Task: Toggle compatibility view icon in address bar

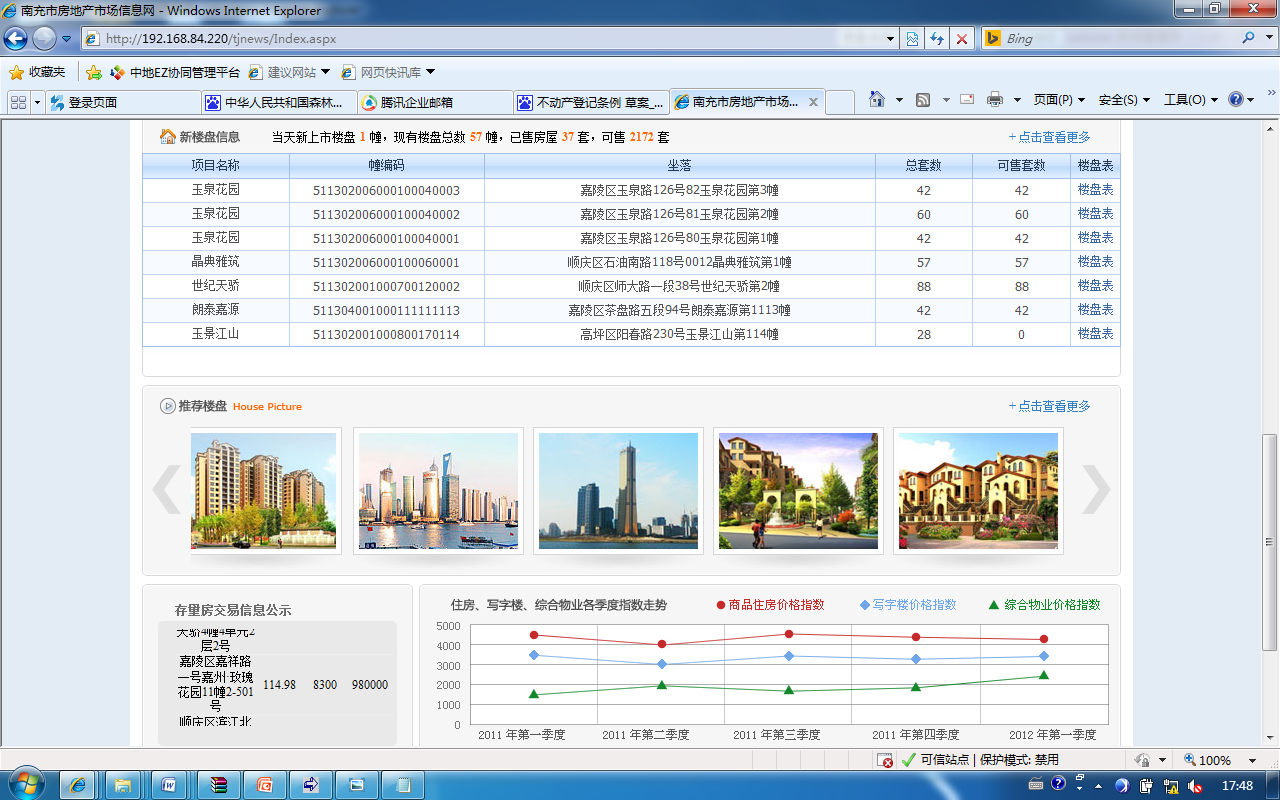Action: coord(912,39)
